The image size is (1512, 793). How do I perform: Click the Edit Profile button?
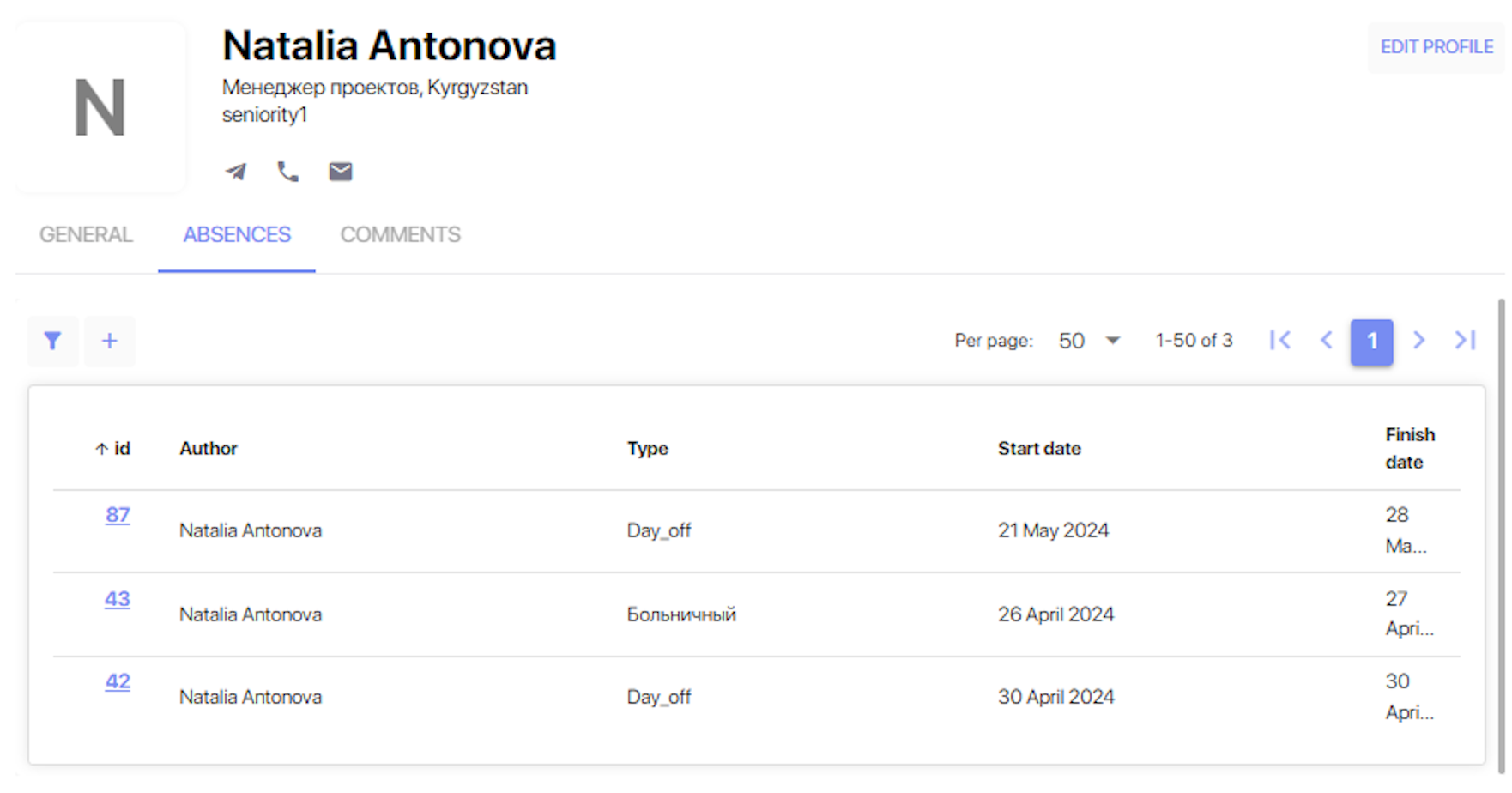[x=1436, y=47]
